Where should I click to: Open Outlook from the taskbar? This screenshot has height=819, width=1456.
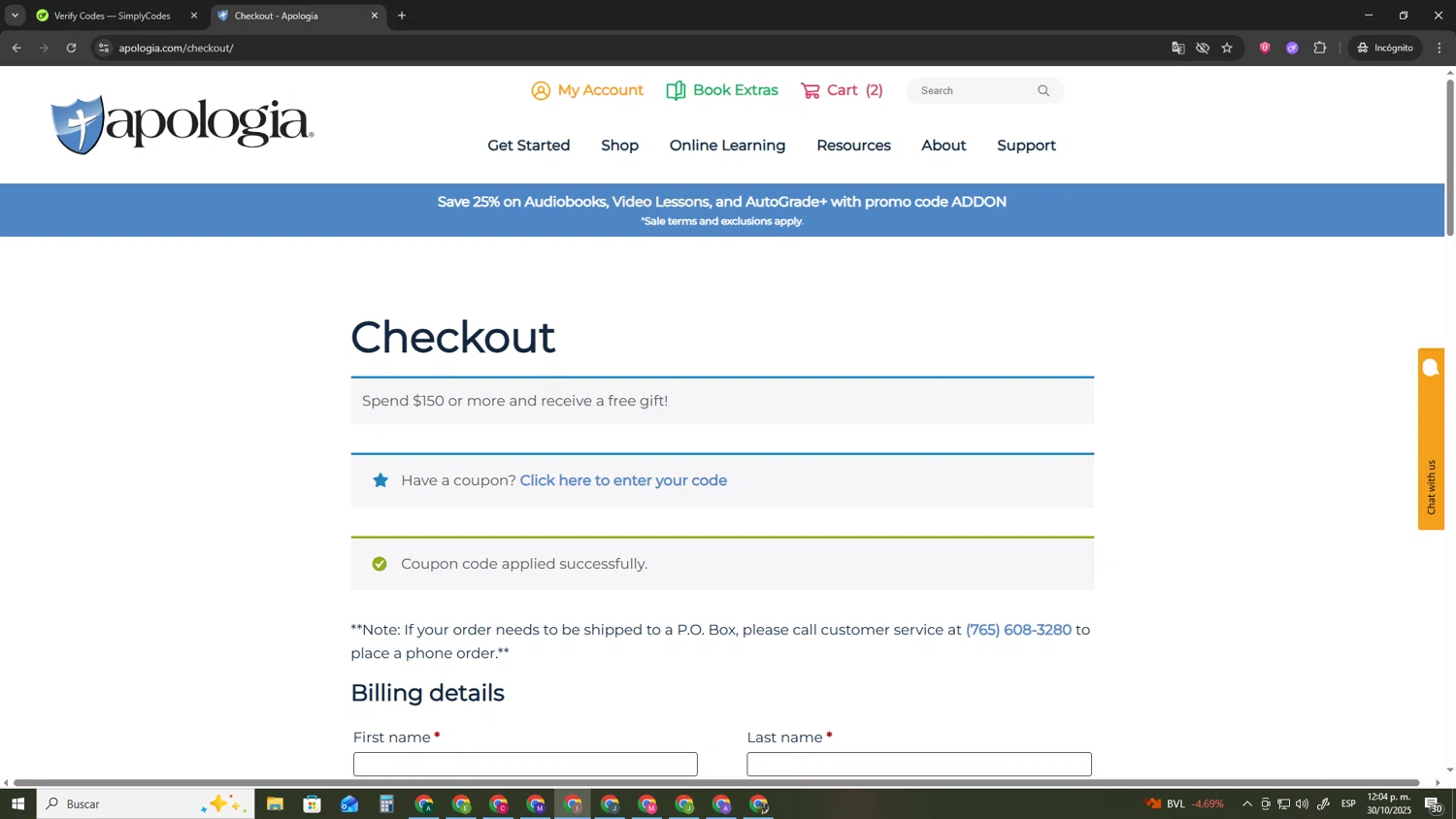pyautogui.click(x=349, y=803)
